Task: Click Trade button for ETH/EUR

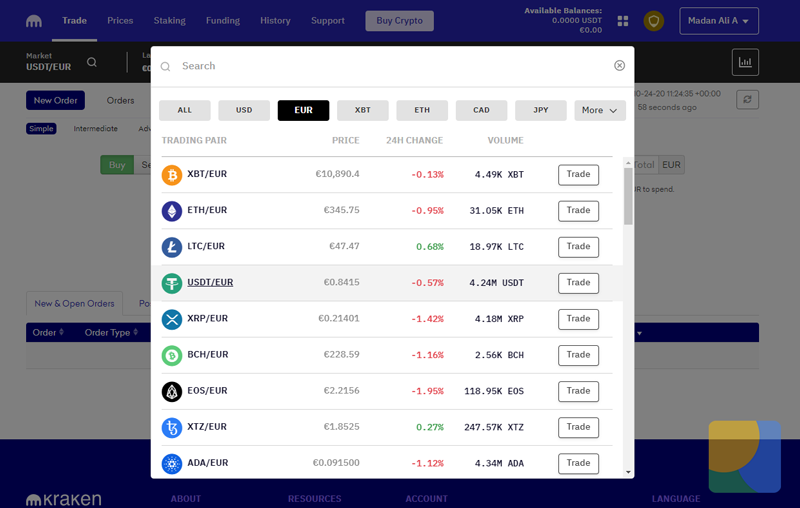Action: click(x=579, y=211)
